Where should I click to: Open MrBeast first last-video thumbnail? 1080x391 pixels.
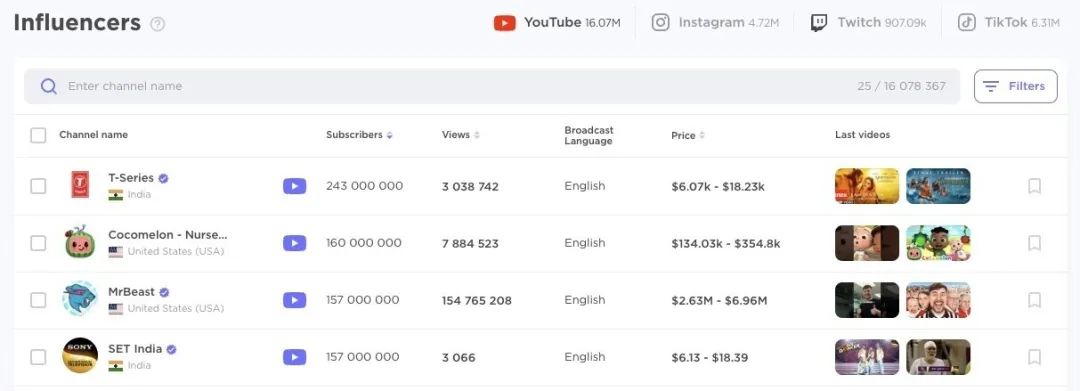tap(866, 300)
